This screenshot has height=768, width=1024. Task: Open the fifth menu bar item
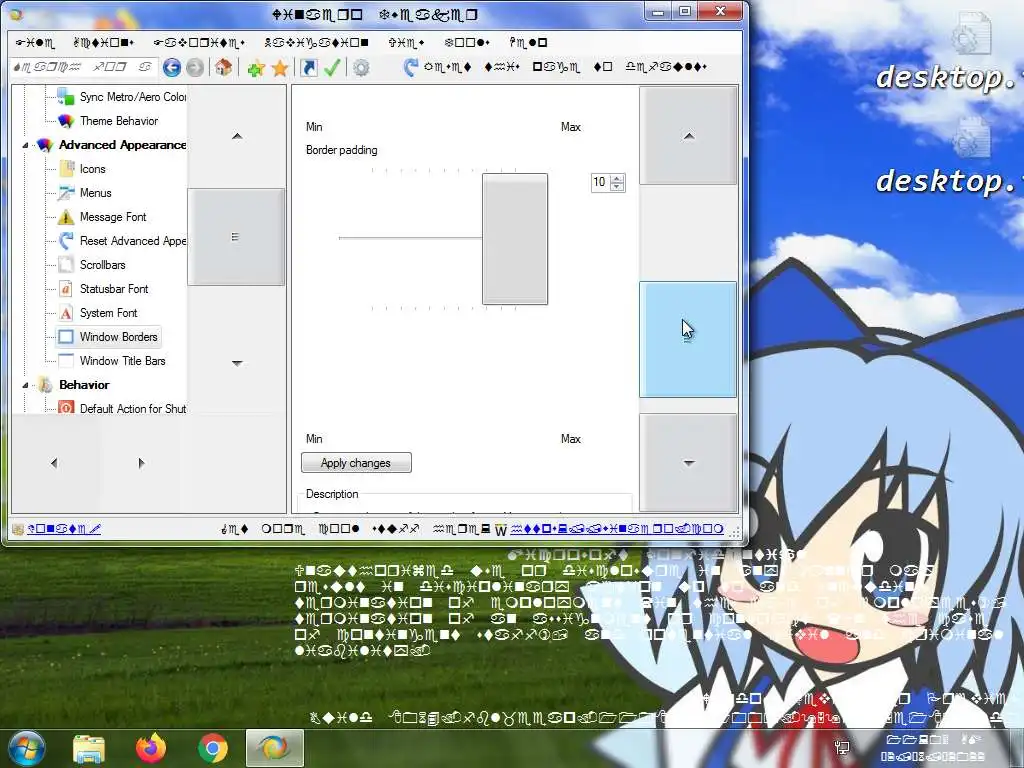(x=406, y=42)
